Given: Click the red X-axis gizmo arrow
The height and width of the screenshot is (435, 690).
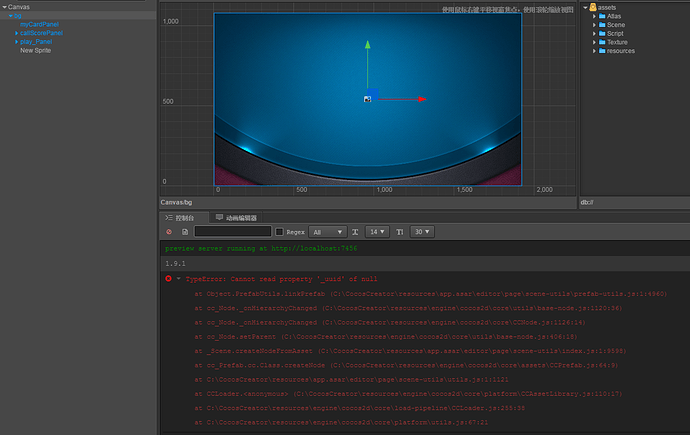Looking at the screenshot, I should pyautogui.click(x=422, y=99).
